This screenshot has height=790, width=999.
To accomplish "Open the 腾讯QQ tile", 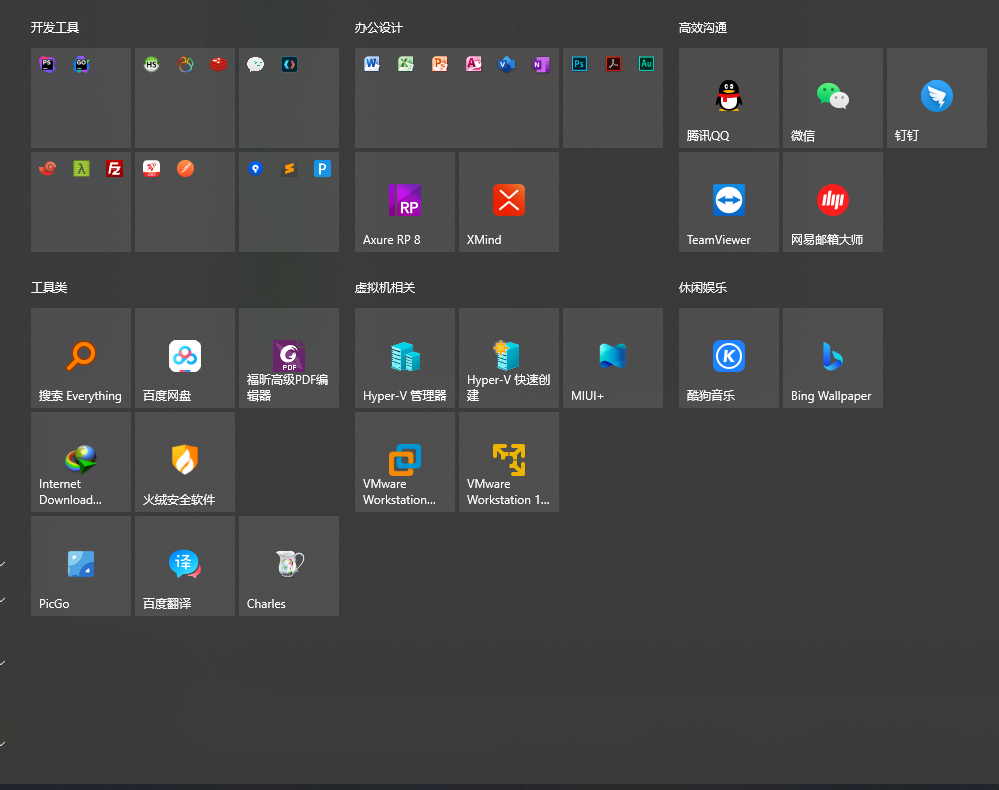I will 729,98.
